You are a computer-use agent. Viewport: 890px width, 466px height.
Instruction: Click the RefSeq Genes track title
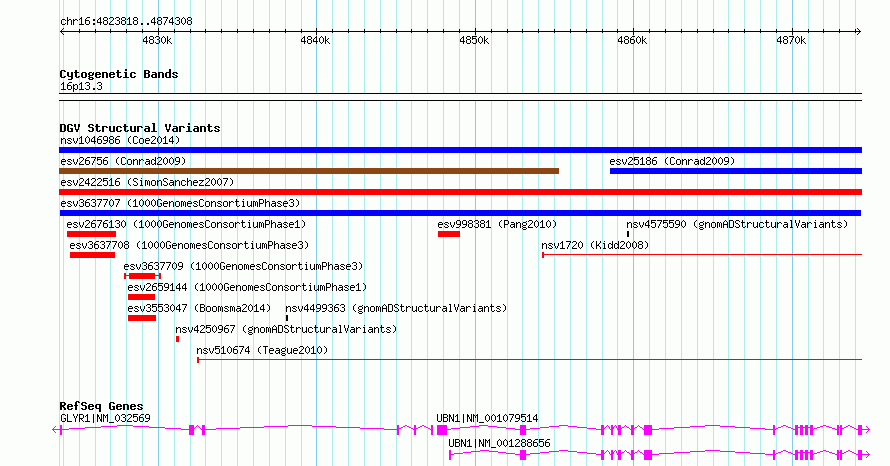(x=101, y=406)
